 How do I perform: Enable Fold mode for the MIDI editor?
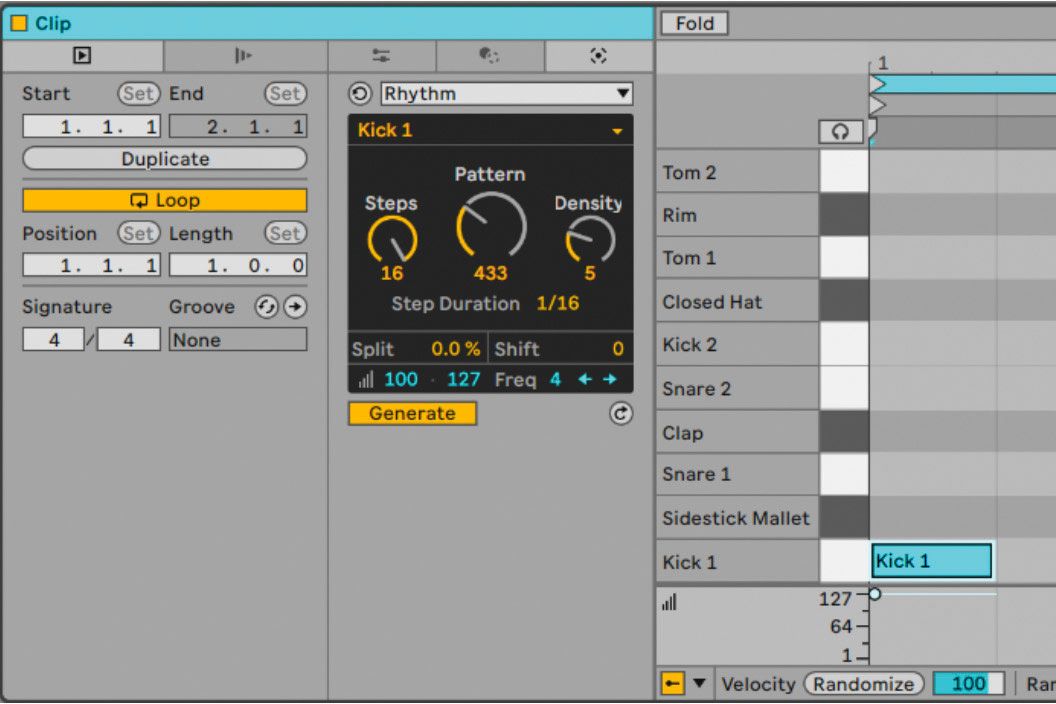tap(694, 23)
